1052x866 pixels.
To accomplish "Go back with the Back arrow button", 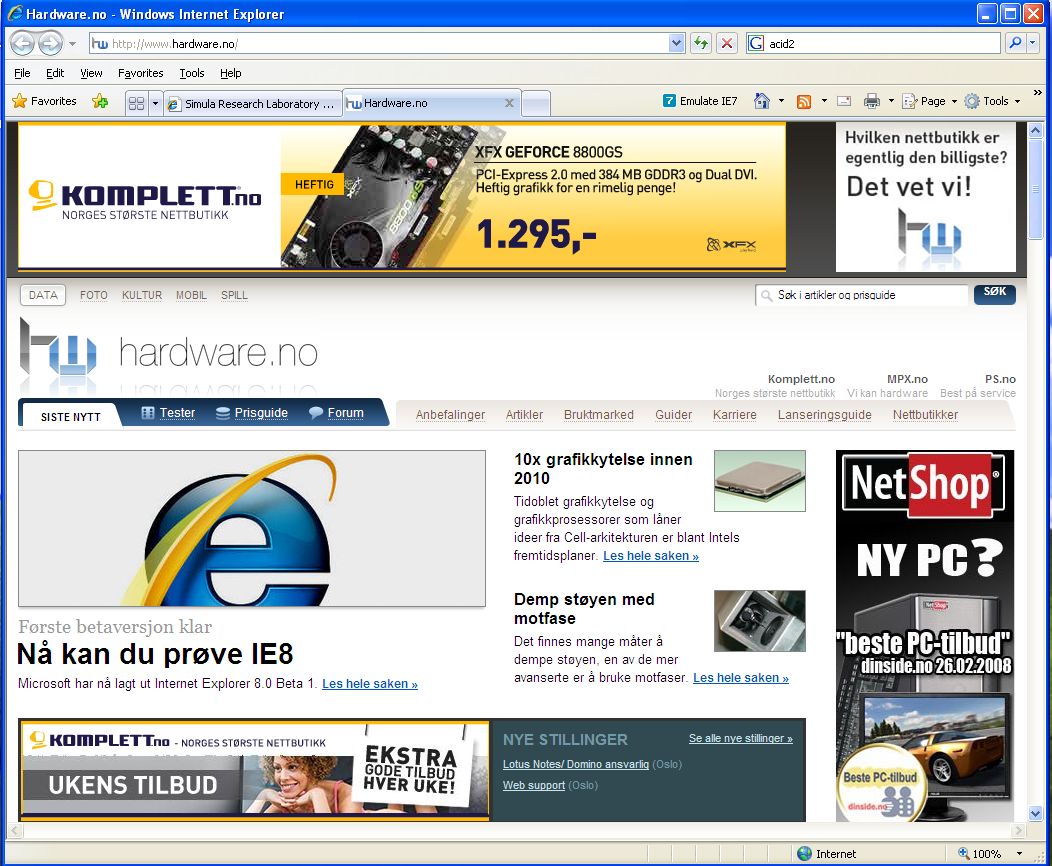I will [22, 44].
